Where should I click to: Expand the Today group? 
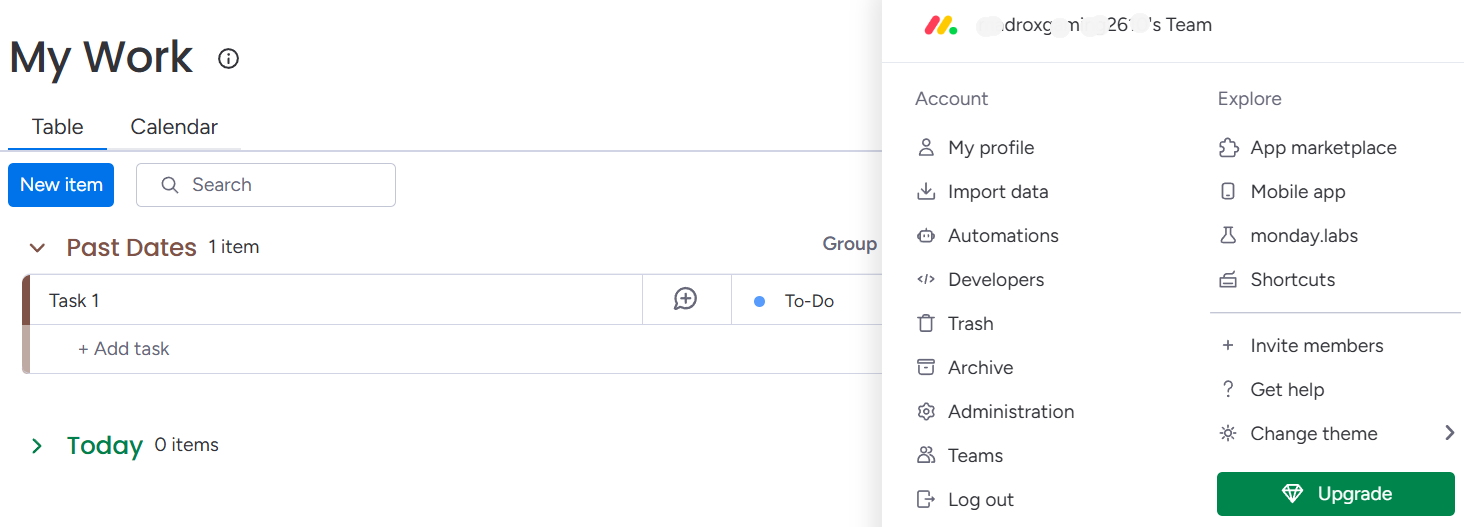37,445
